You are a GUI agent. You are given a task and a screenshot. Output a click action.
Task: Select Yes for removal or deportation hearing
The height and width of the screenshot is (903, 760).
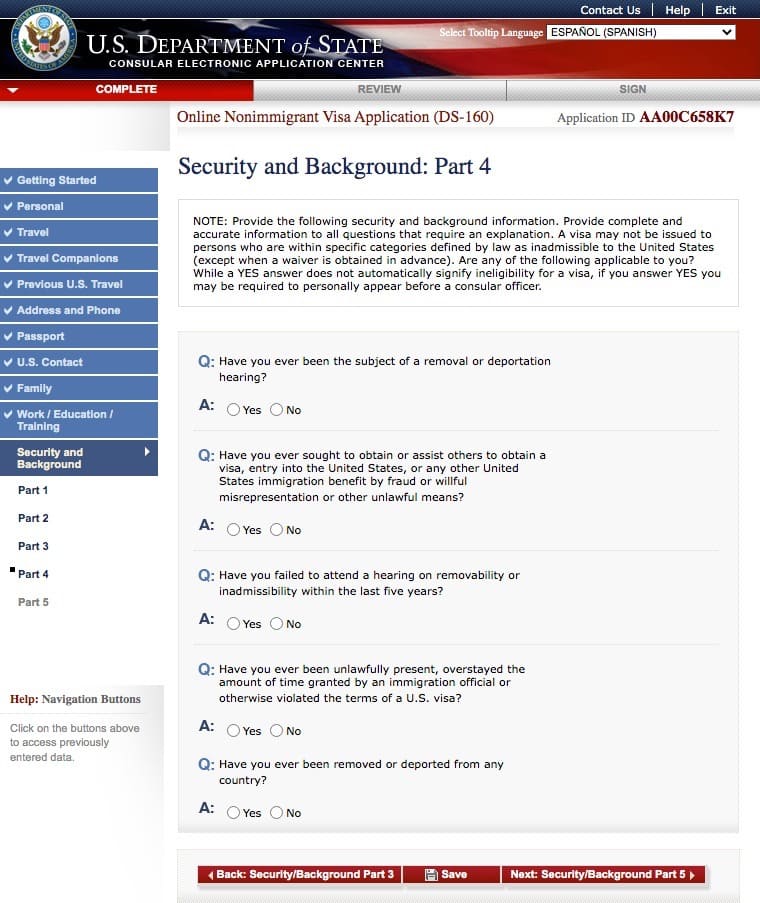pyautogui.click(x=233, y=410)
